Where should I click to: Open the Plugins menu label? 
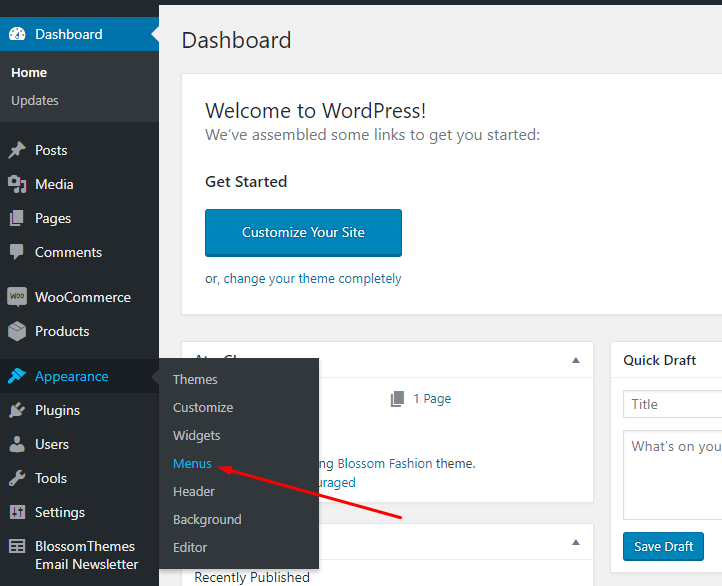[58, 411]
